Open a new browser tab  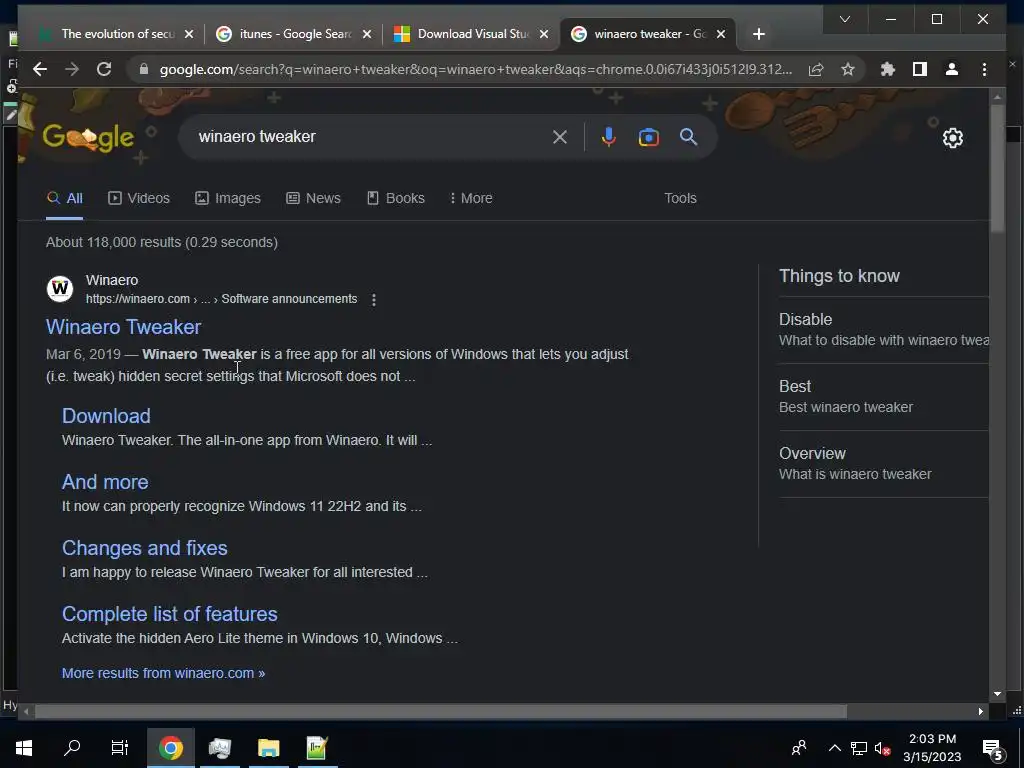[759, 34]
